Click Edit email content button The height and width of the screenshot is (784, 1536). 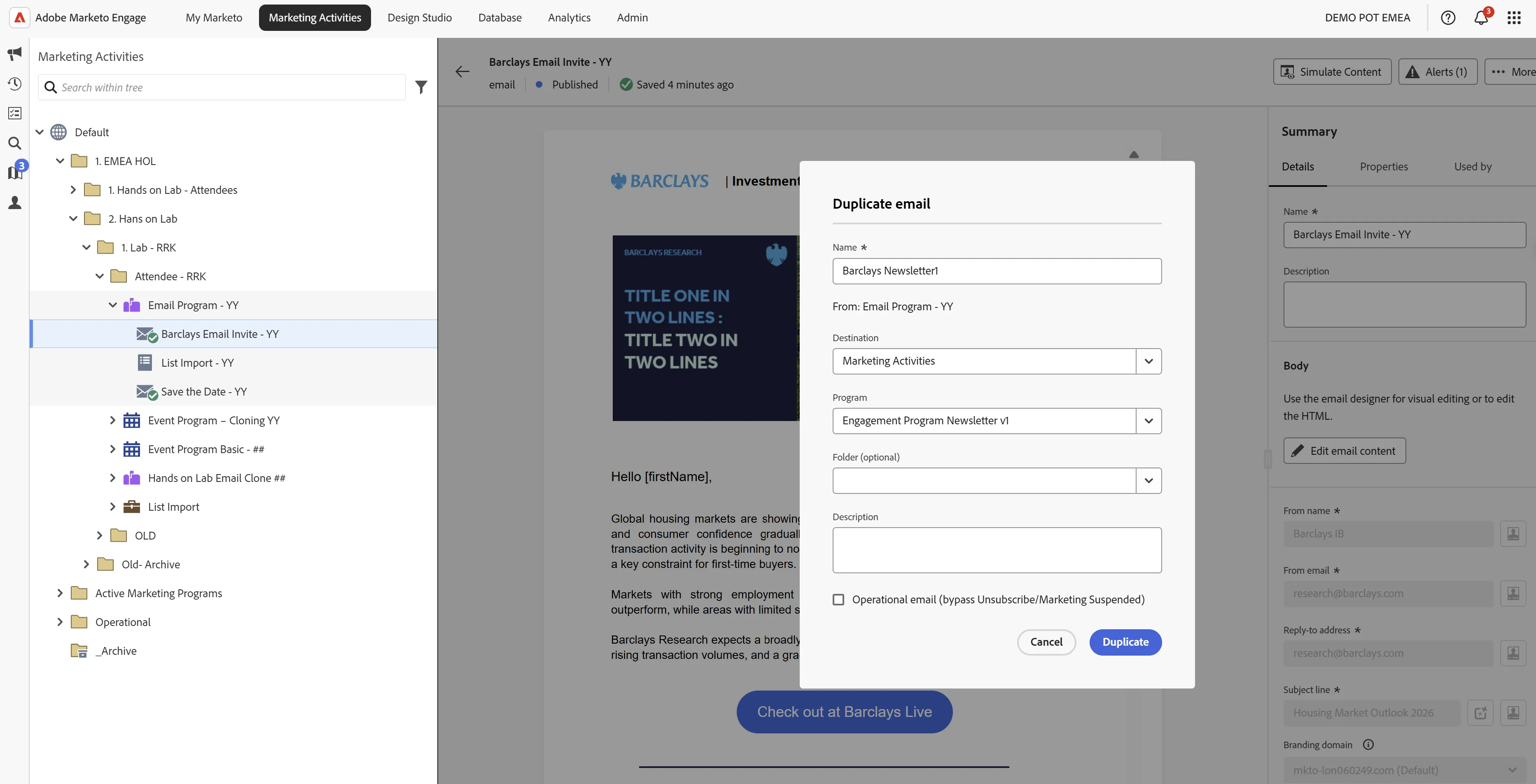[1345, 451]
